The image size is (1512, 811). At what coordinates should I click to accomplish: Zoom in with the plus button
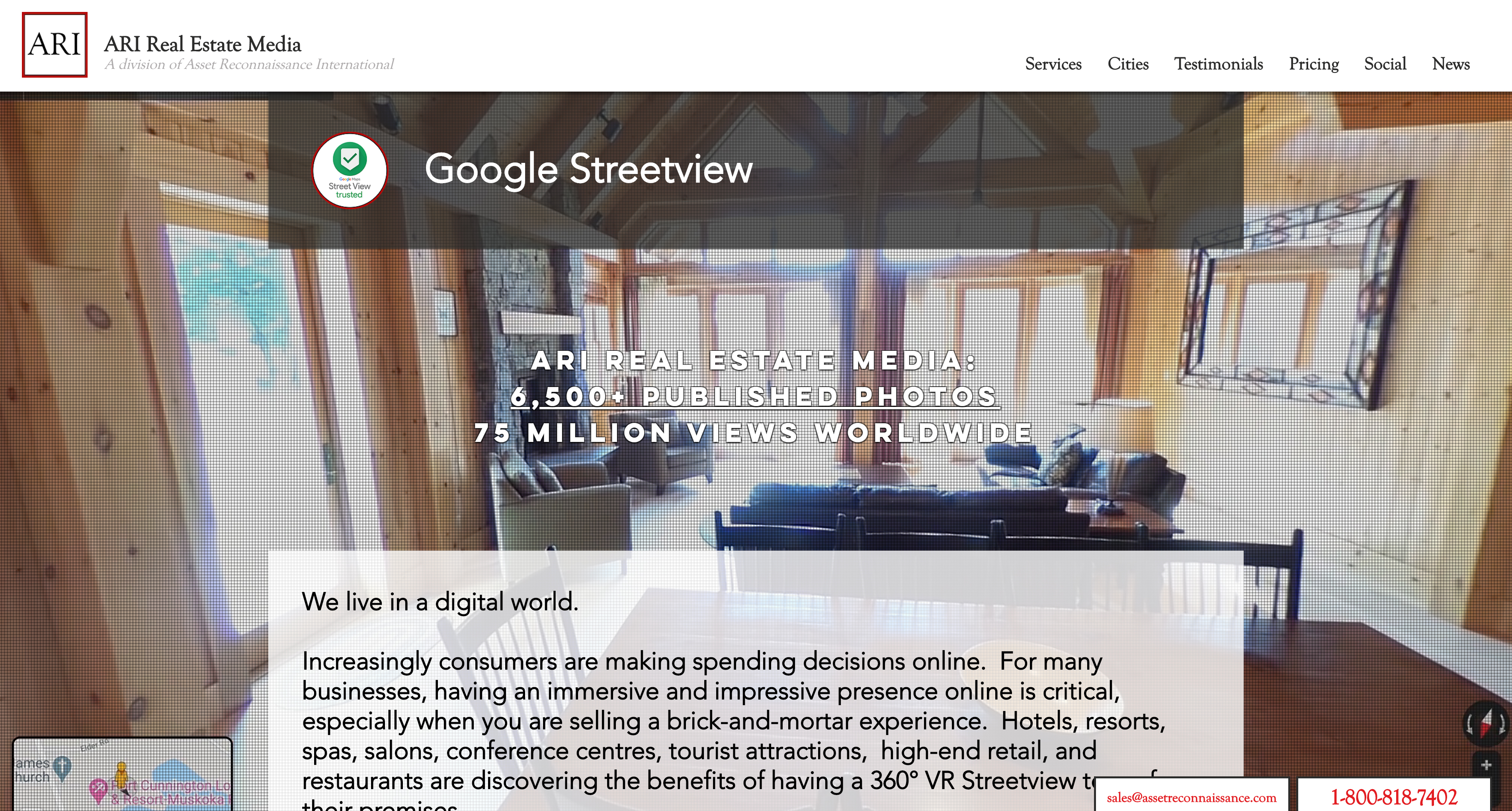pos(1486,765)
